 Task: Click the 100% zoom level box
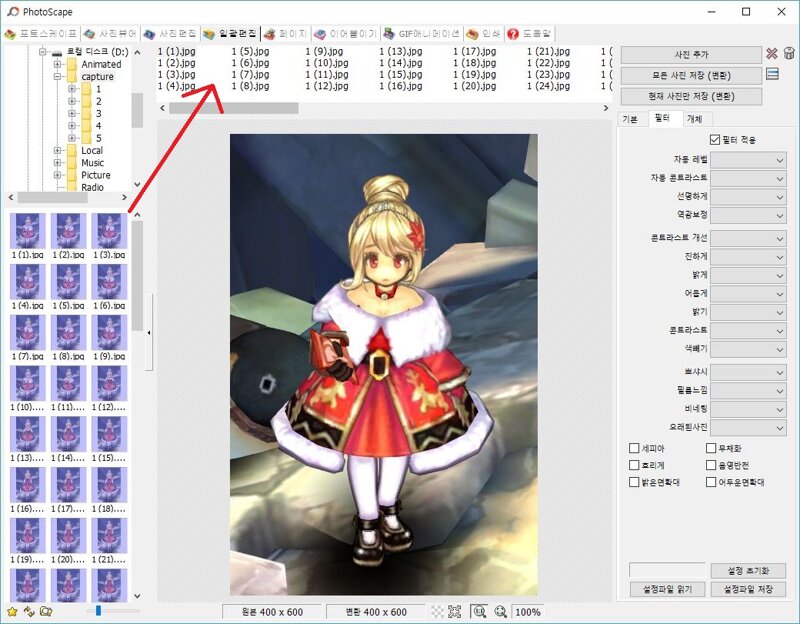click(x=528, y=612)
